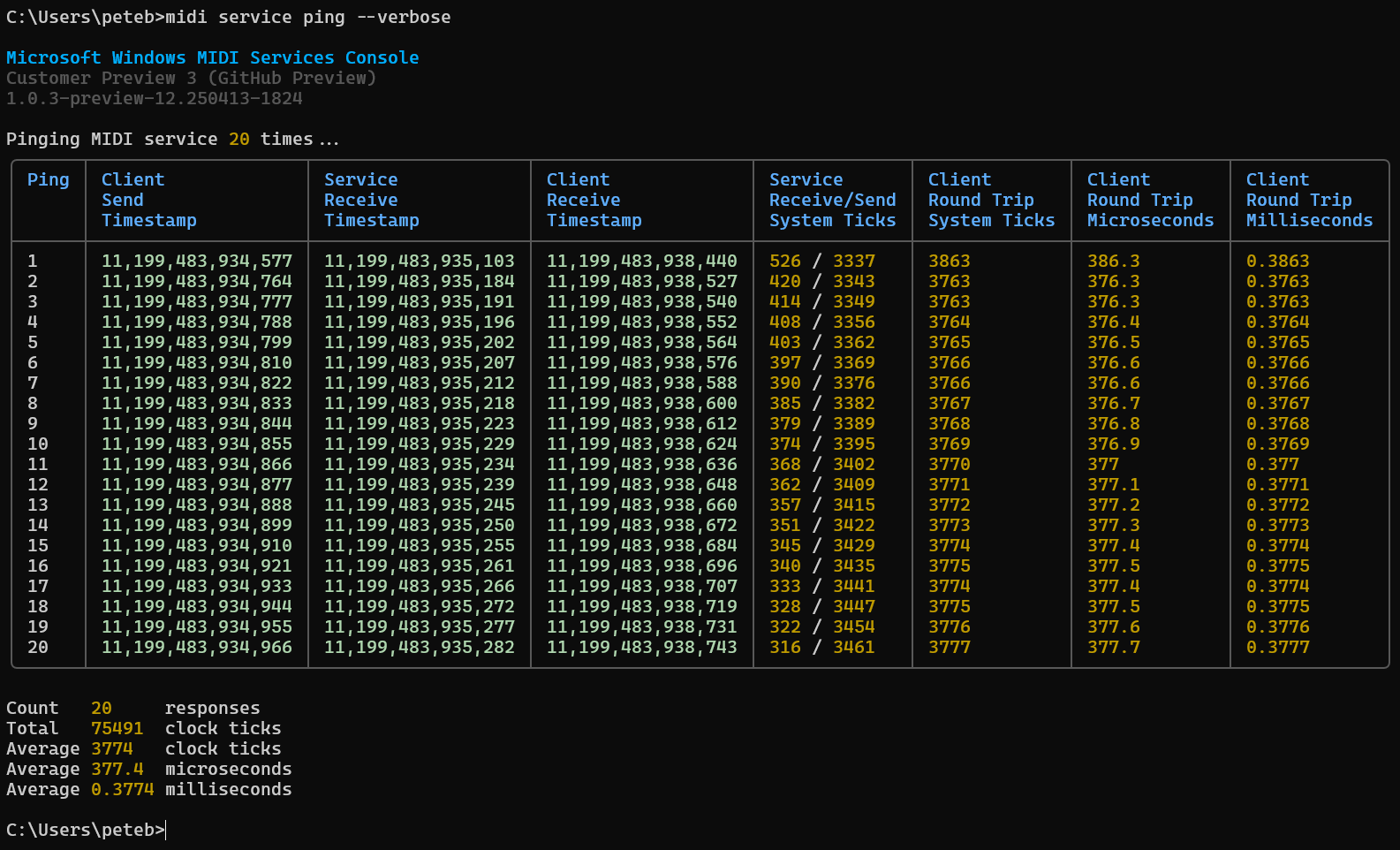Click the Average 3774 clock ticks value

[x=112, y=748]
